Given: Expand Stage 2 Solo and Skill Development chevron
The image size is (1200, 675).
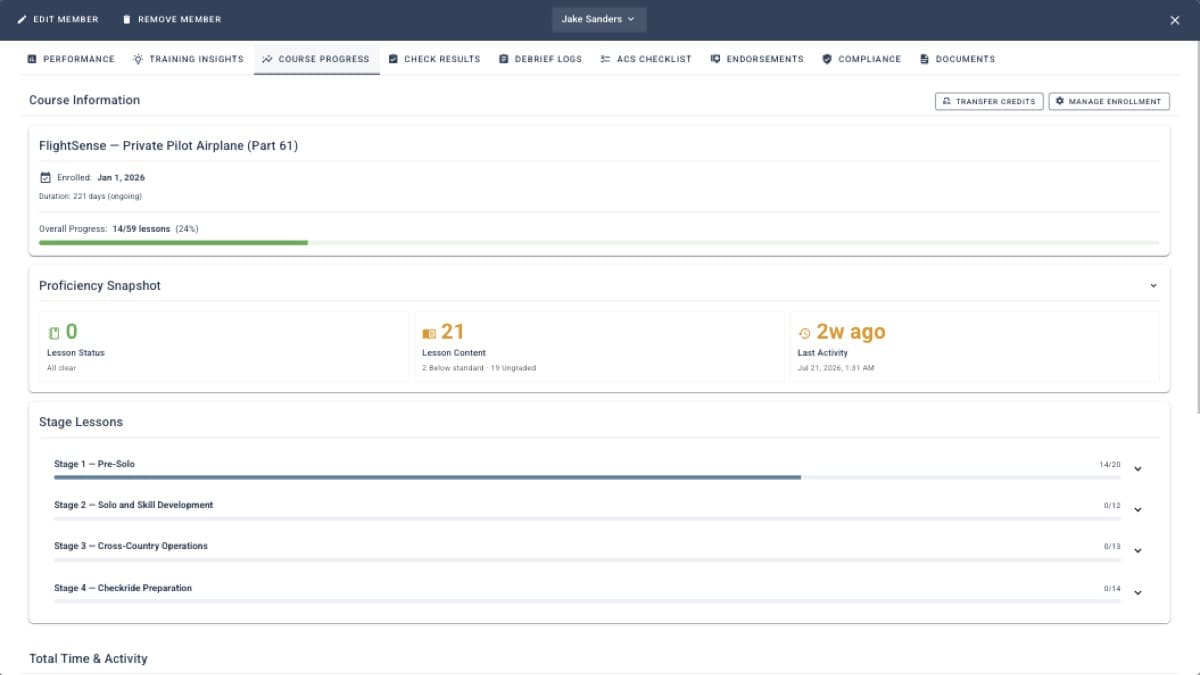Looking at the screenshot, I should [1138, 509].
